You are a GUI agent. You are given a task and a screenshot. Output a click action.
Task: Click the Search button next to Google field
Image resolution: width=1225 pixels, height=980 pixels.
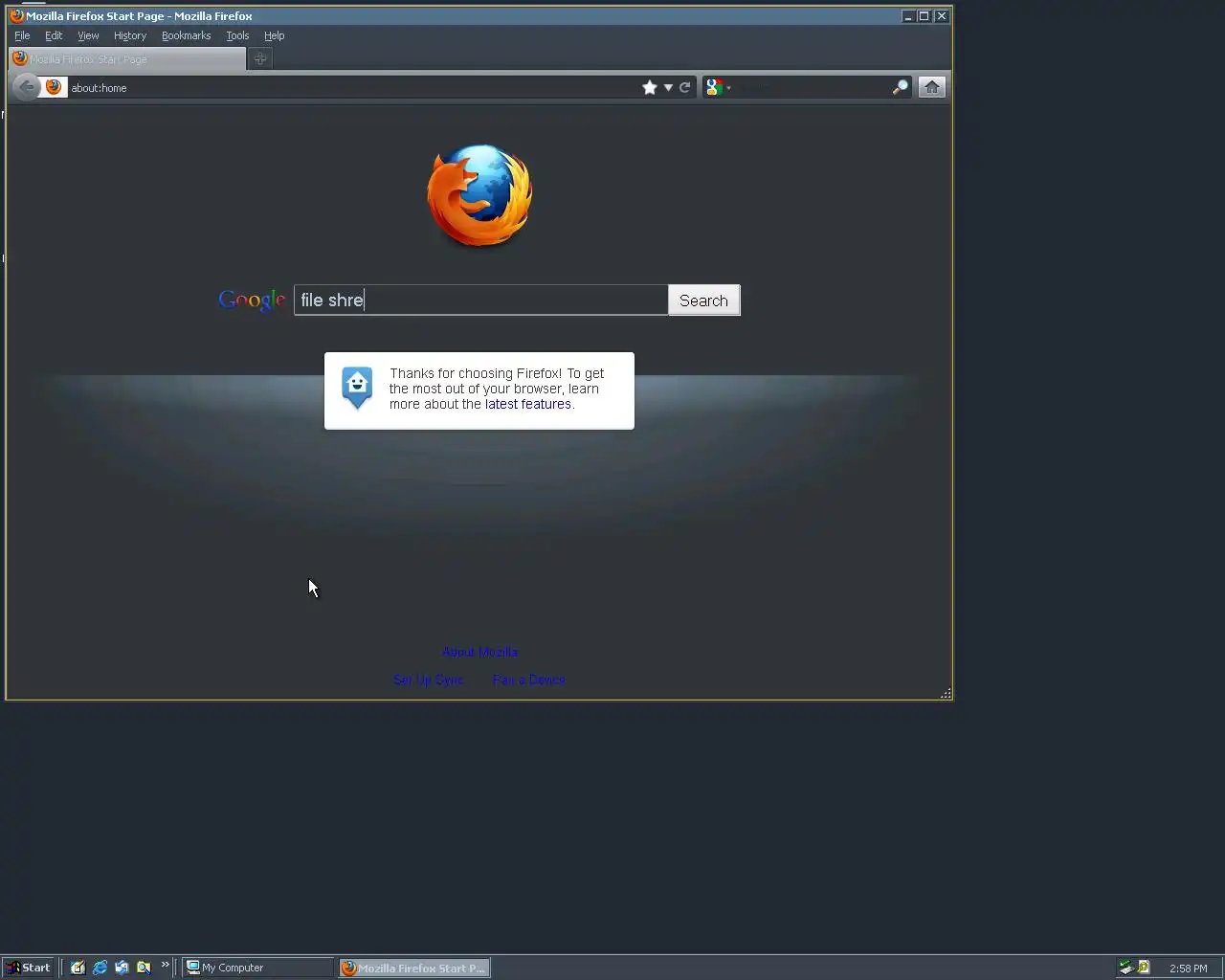pyautogui.click(x=703, y=301)
